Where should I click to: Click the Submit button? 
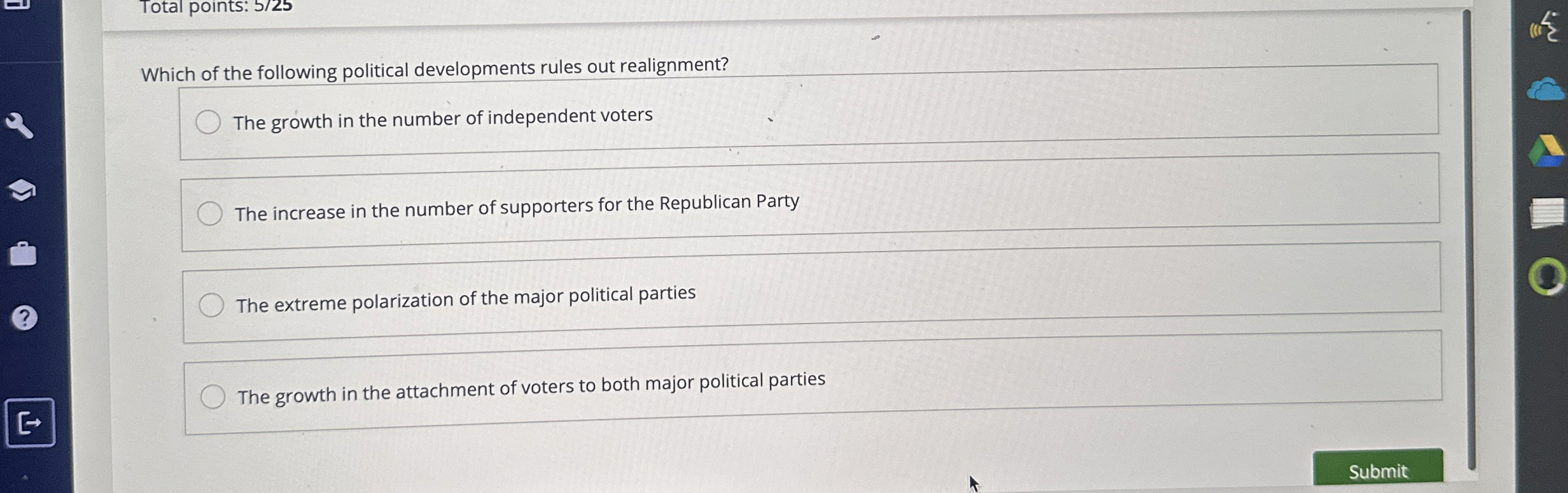[x=1378, y=470]
